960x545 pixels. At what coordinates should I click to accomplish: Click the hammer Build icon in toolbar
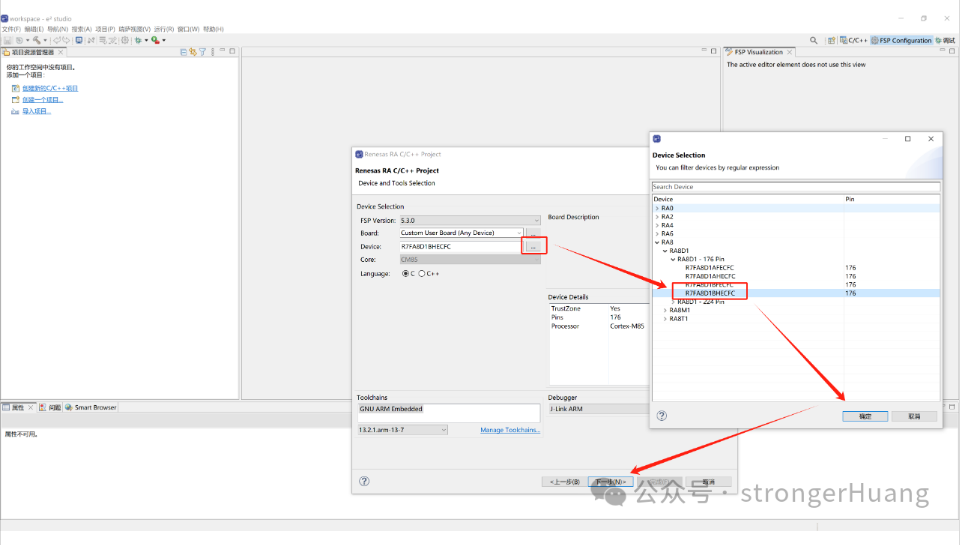37,40
